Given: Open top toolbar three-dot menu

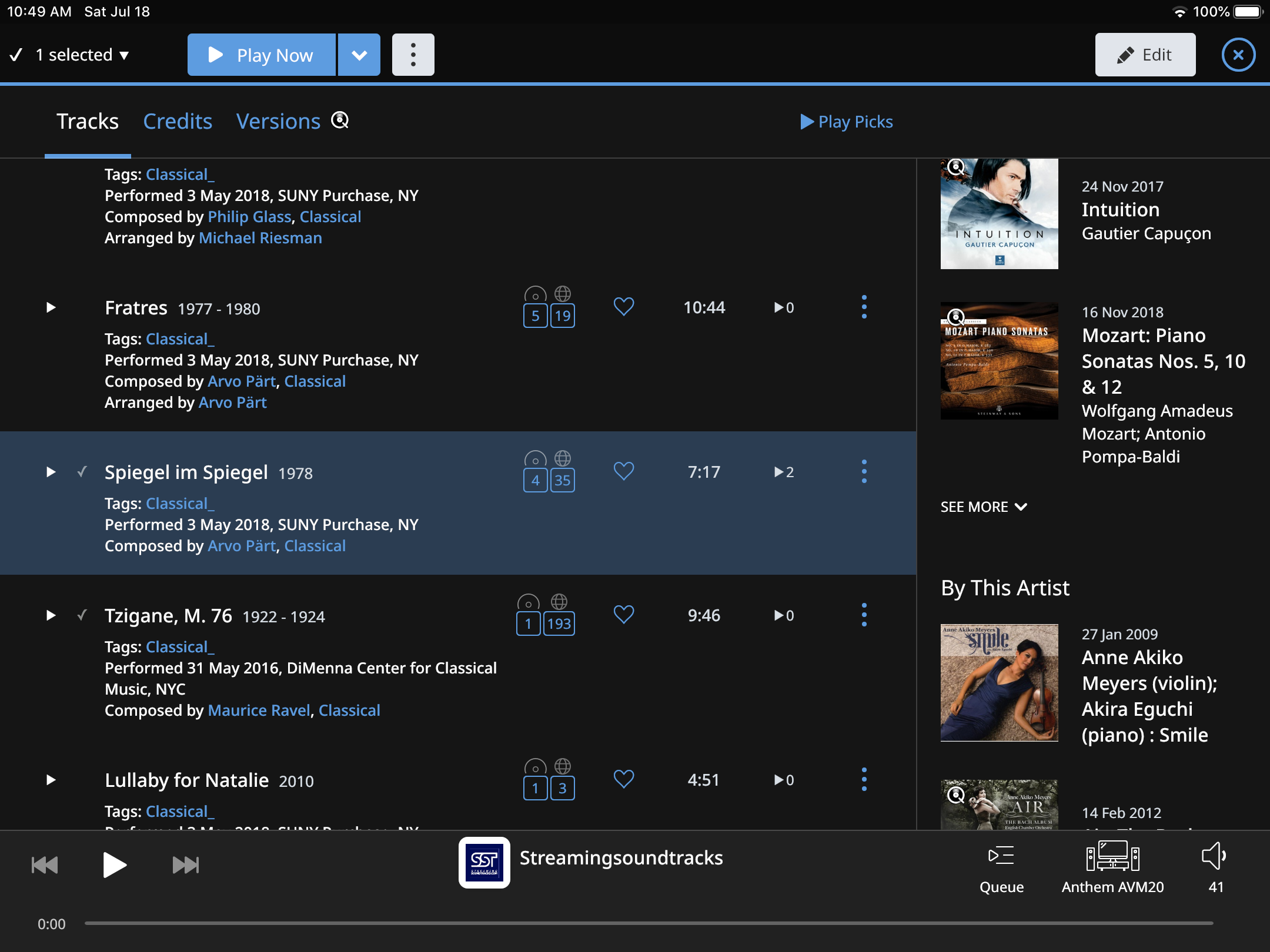Looking at the screenshot, I should coord(413,55).
